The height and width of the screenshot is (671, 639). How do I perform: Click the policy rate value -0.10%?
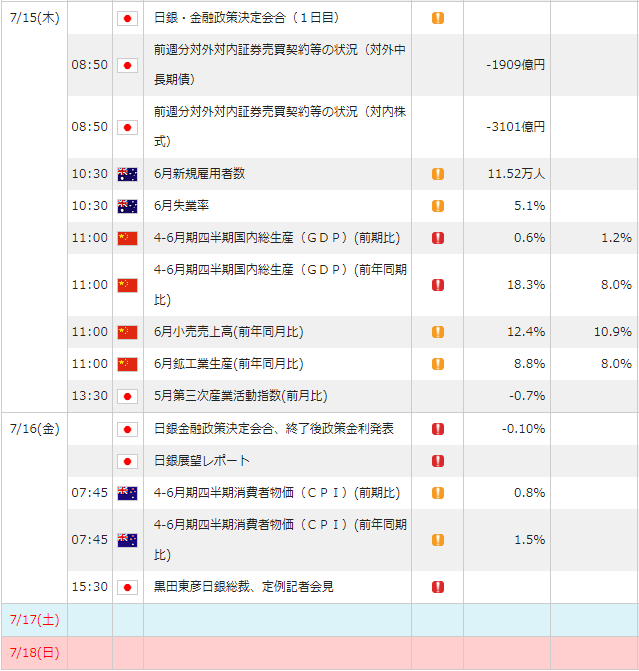pos(523,429)
